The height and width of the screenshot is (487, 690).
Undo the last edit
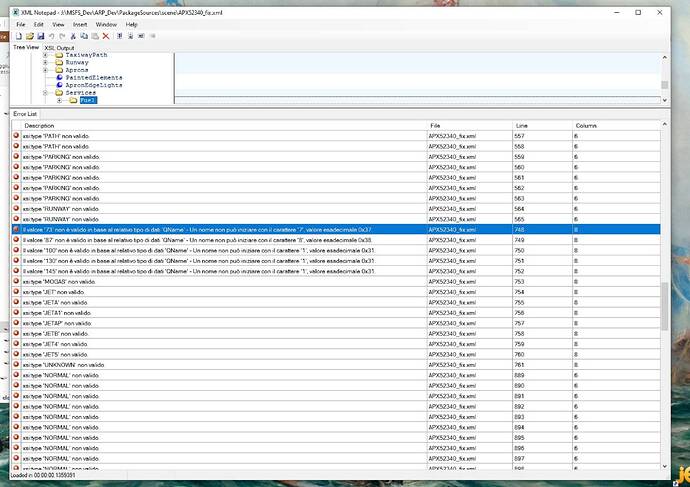pos(51,36)
